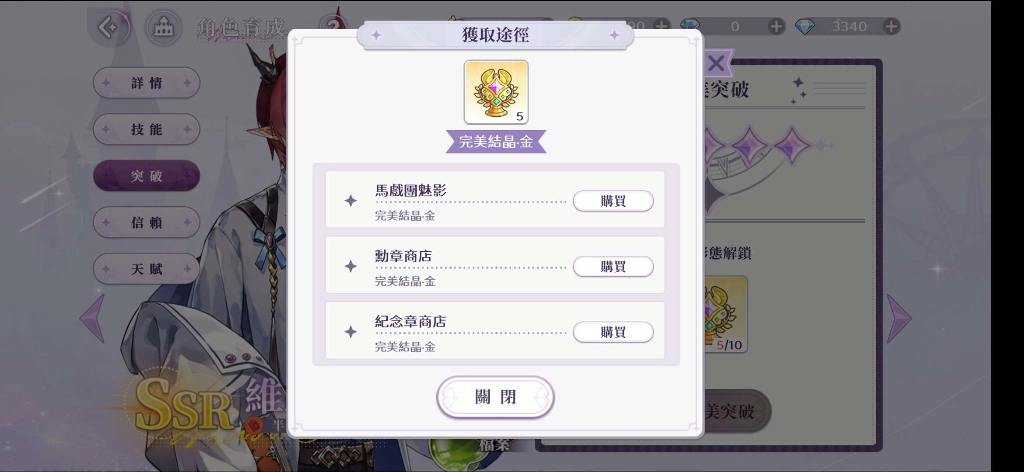The width and height of the screenshot is (1024, 472).
Task: Click 購買 for 勳章商店
Action: click(613, 266)
